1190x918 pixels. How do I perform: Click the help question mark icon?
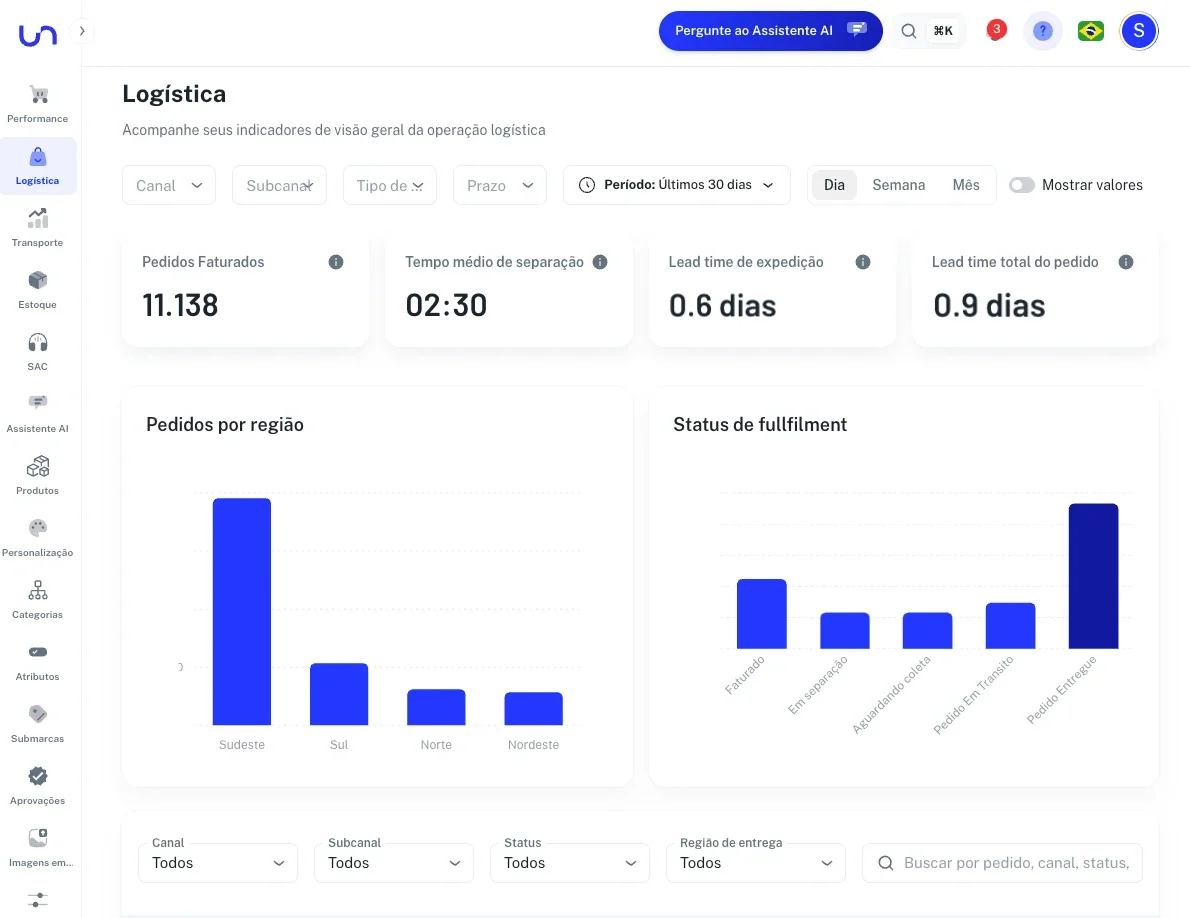point(1042,31)
